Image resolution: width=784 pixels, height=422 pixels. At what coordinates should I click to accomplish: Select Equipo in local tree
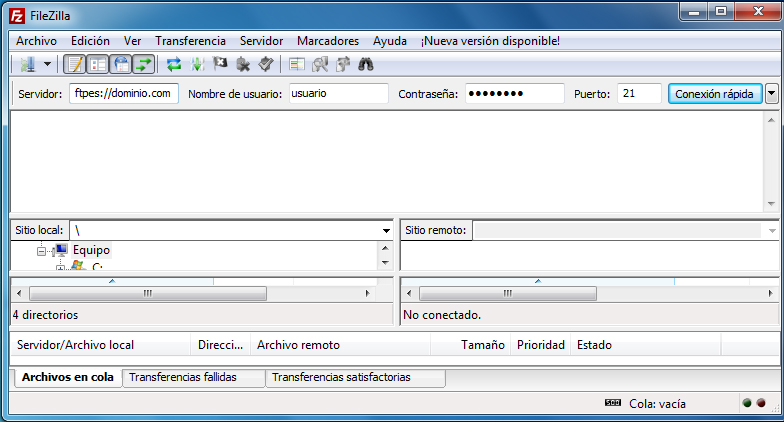click(92, 250)
